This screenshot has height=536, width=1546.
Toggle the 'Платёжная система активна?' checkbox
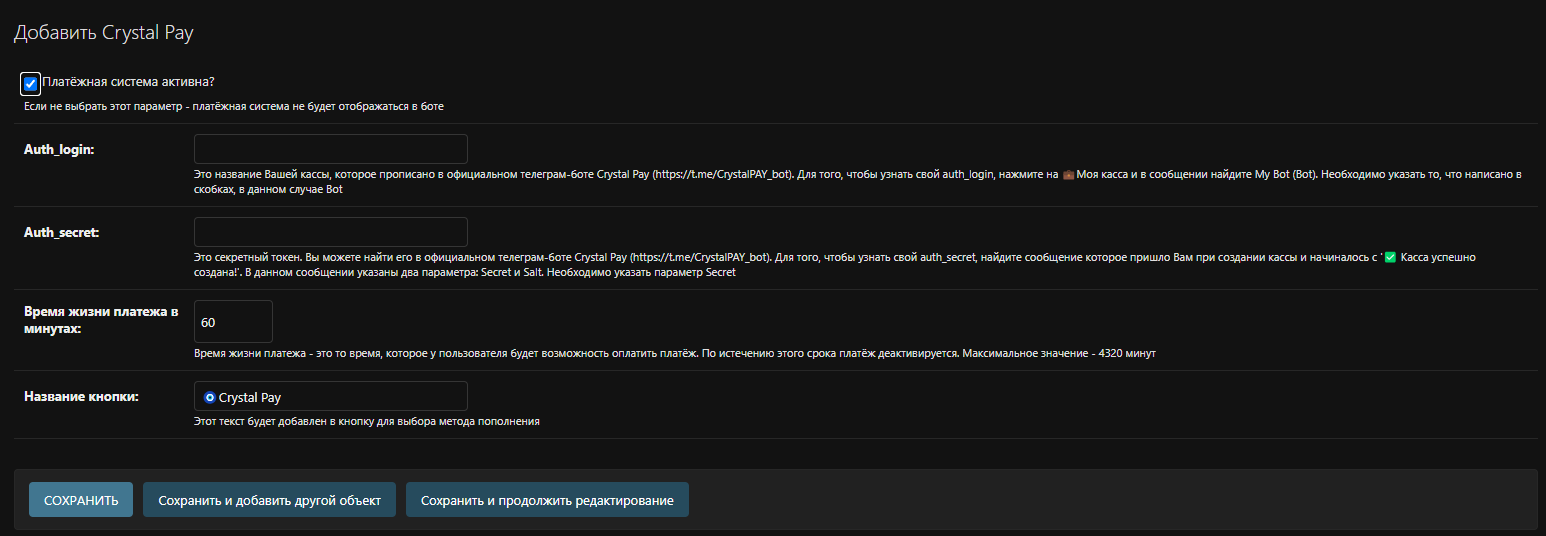point(30,83)
